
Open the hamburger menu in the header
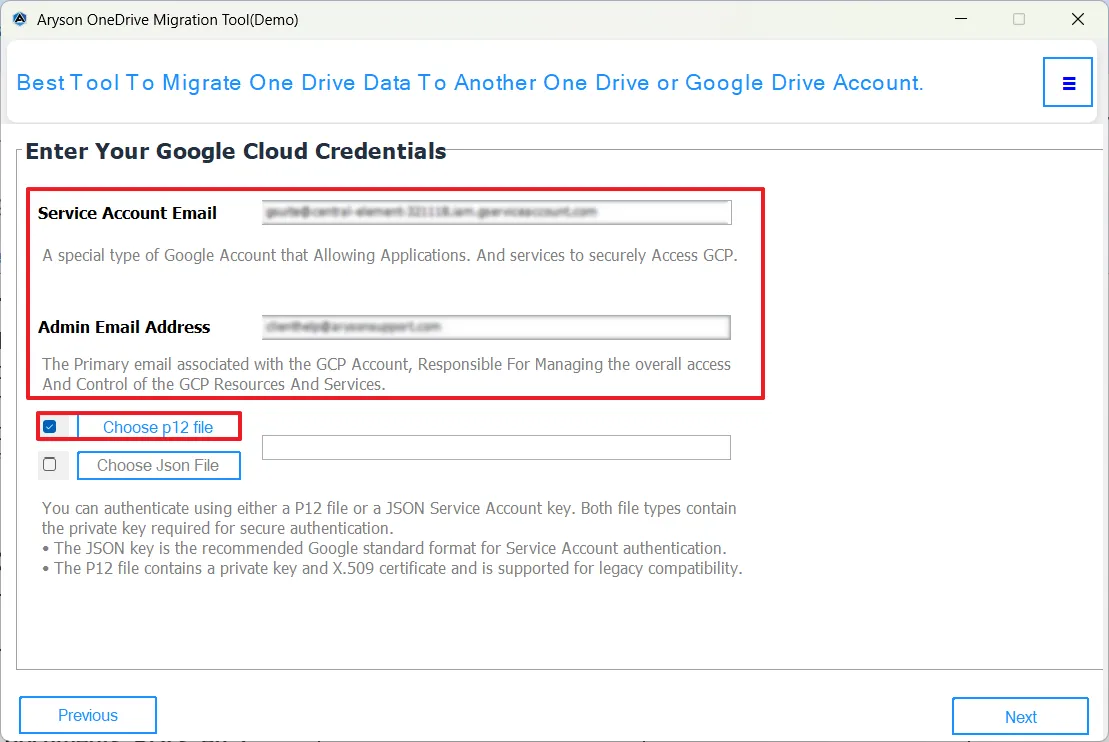[1068, 83]
